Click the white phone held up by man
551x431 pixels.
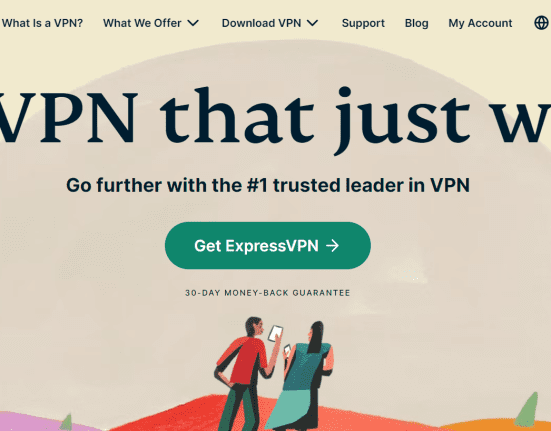click(x=276, y=333)
